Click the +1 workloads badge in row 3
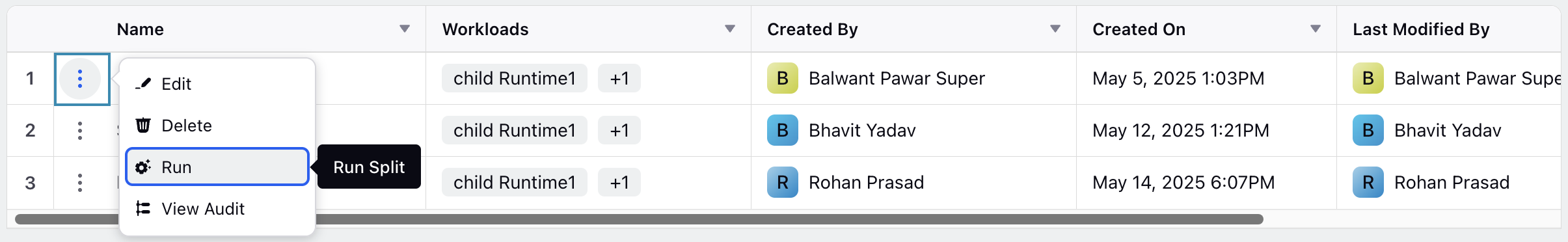This screenshot has width=1568, height=242. 619,183
